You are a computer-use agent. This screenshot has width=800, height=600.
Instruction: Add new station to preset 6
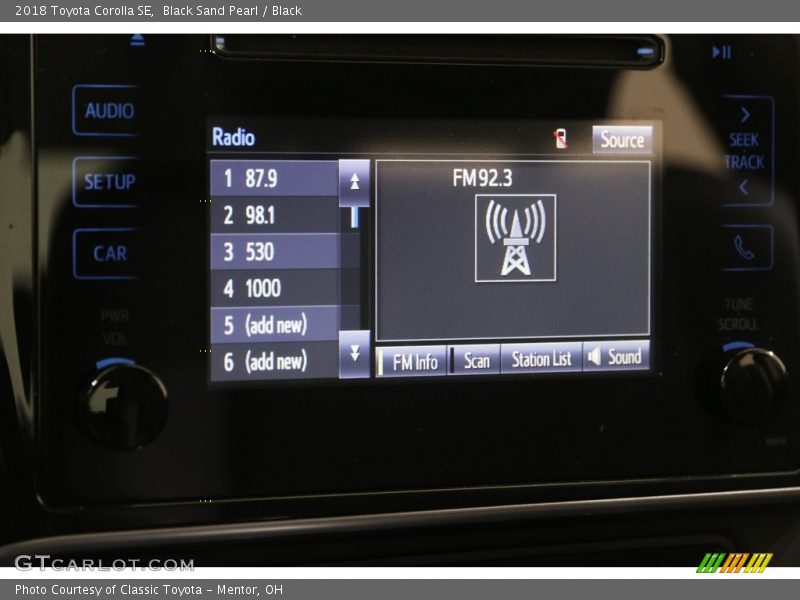pos(275,361)
